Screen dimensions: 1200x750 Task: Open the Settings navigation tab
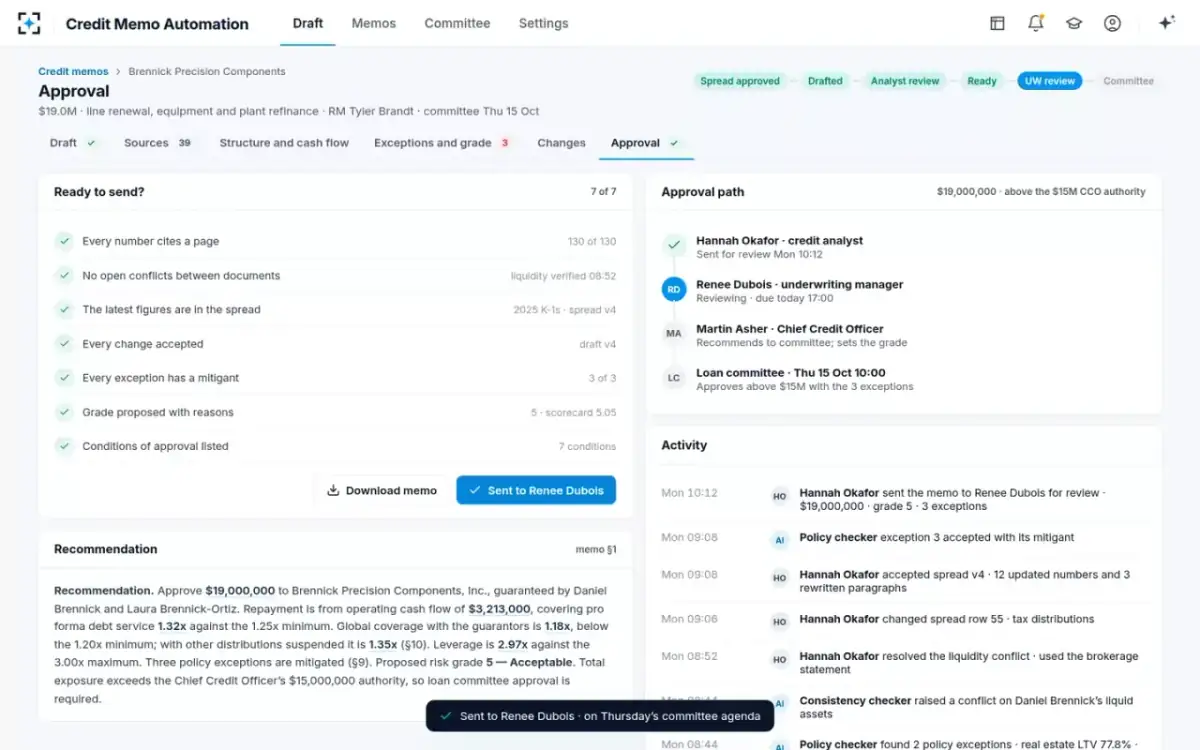point(543,23)
